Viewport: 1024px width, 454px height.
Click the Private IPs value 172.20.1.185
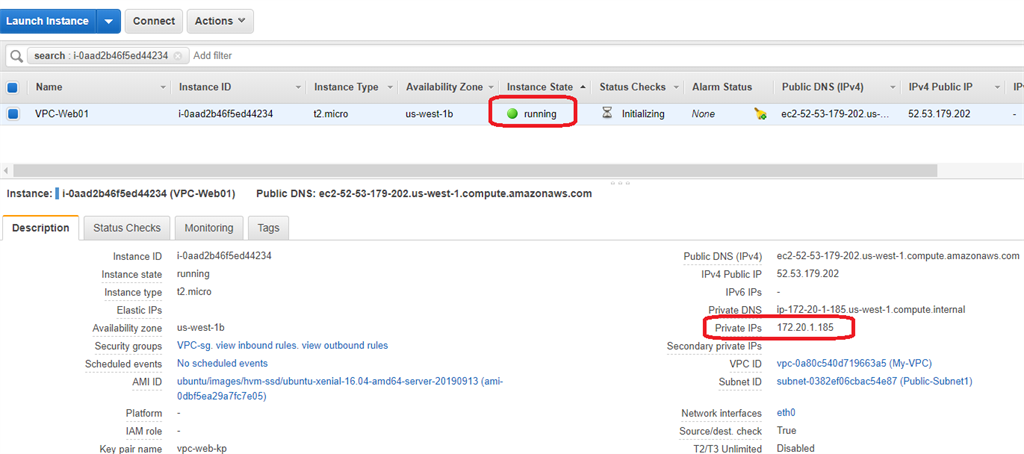point(805,327)
